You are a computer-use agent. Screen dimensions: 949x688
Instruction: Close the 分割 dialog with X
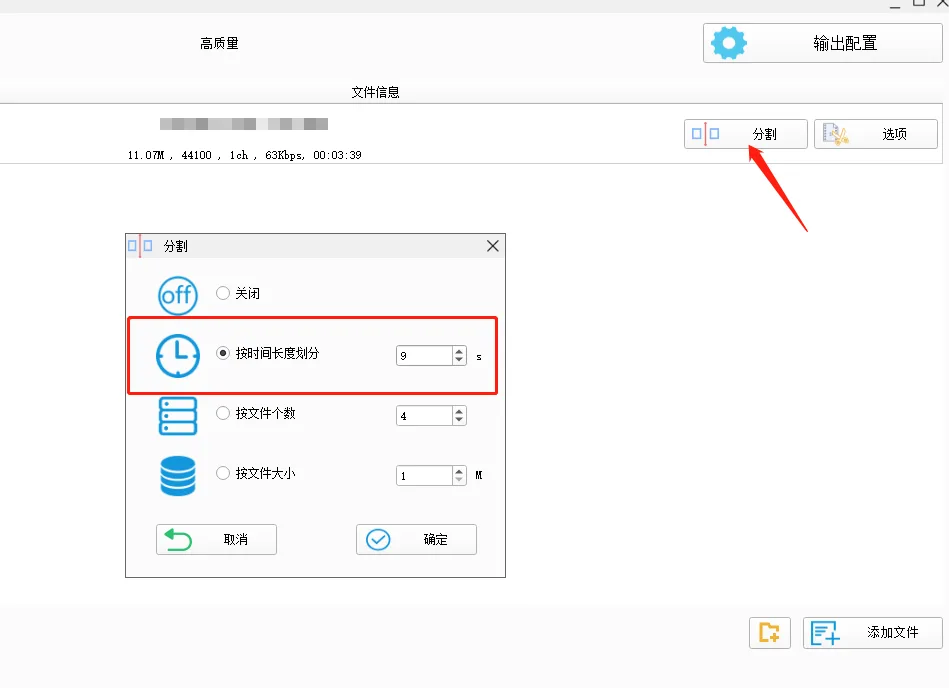click(493, 246)
